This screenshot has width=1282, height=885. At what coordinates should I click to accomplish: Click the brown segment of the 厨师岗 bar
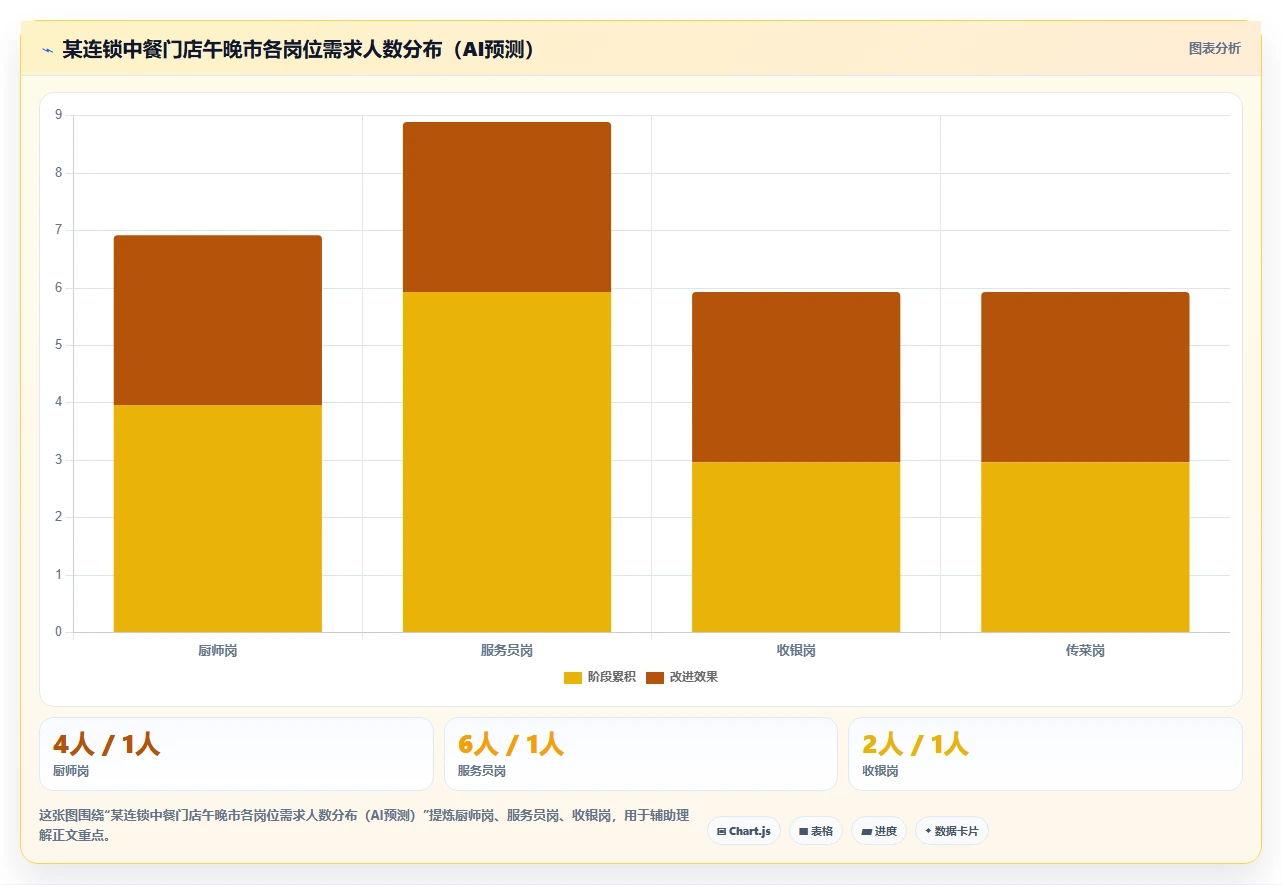pos(218,320)
